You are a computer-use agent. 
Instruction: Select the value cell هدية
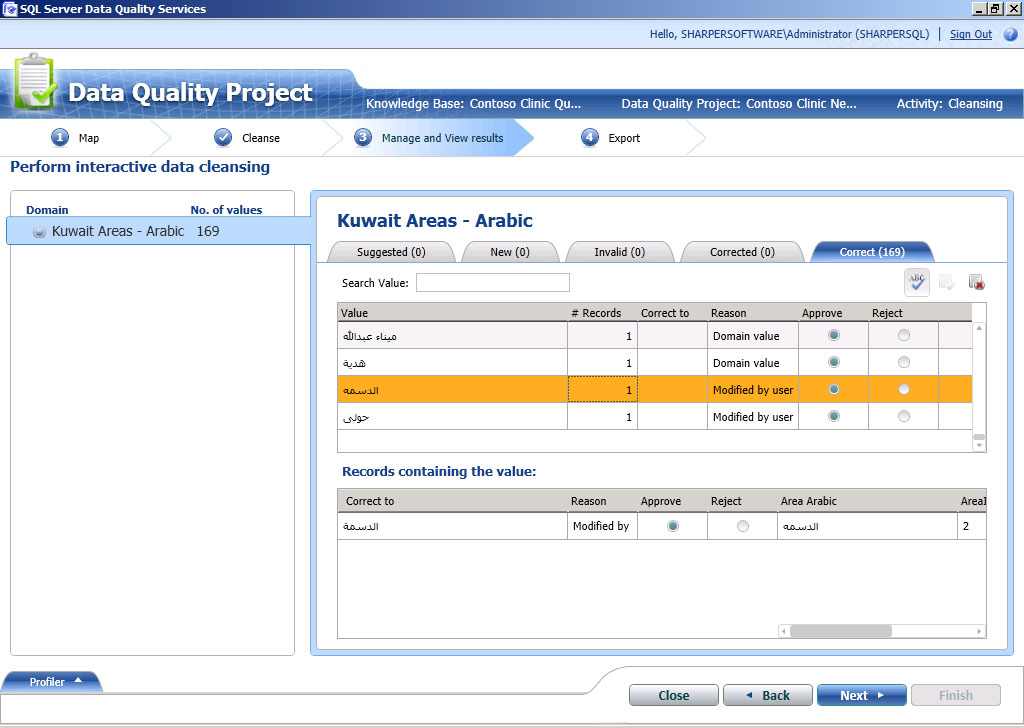tap(453, 362)
